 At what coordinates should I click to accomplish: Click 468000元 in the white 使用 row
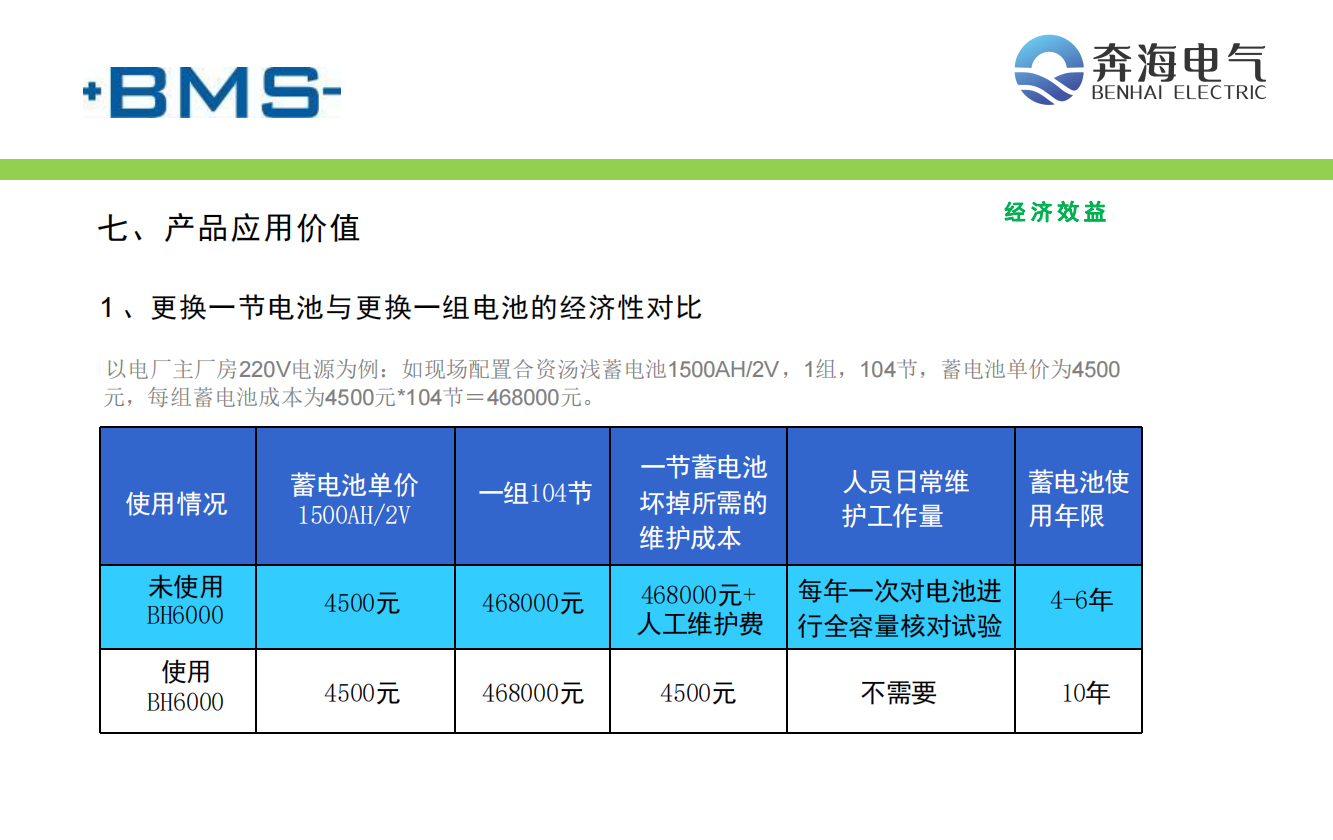[x=533, y=693]
